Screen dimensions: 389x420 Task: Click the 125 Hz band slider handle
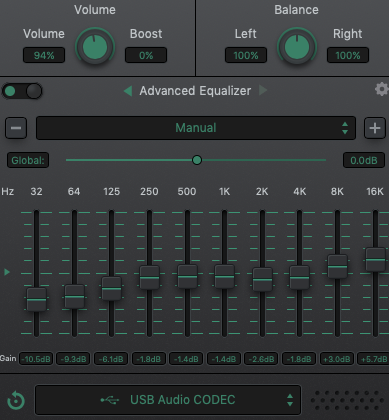[111, 289]
